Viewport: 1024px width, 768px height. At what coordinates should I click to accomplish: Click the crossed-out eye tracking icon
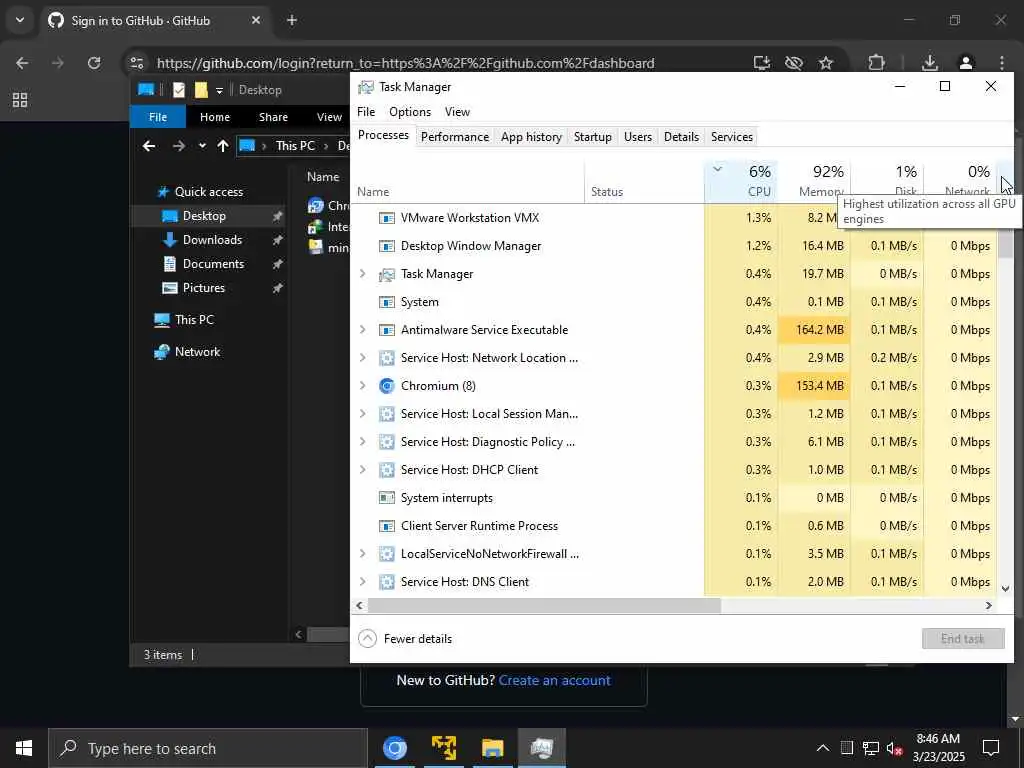[793, 63]
